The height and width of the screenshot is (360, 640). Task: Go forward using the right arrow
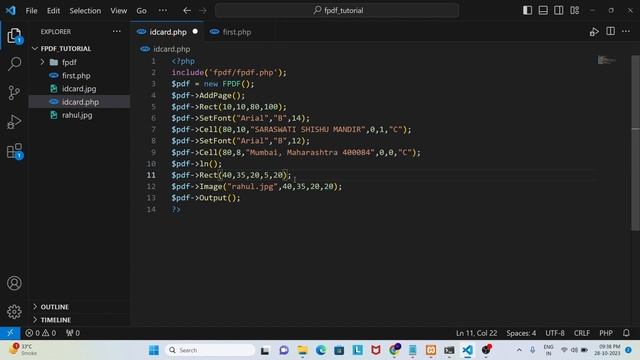[203, 10]
